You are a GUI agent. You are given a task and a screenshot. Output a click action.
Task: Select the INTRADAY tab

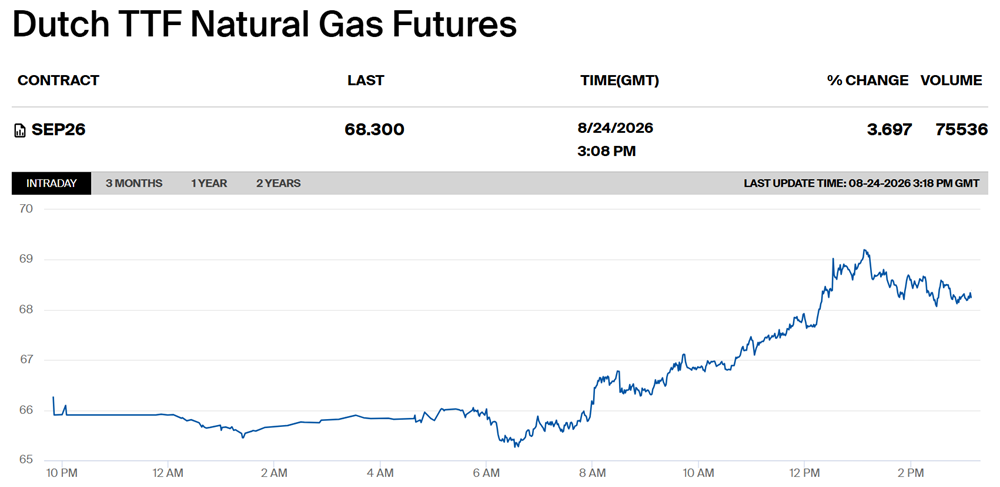tap(52, 184)
